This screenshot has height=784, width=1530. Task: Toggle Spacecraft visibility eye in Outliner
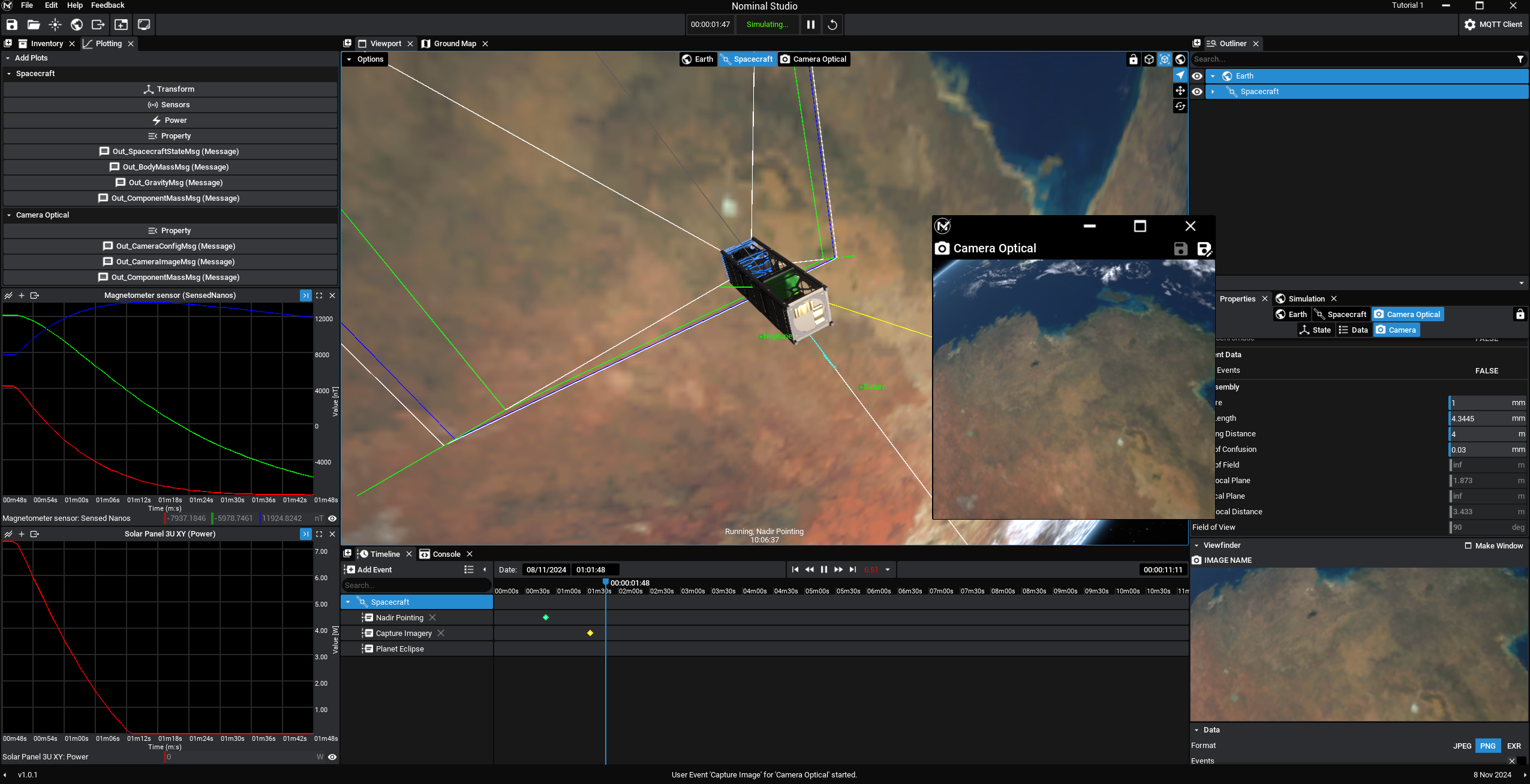pyautogui.click(x=1197, y=92)
